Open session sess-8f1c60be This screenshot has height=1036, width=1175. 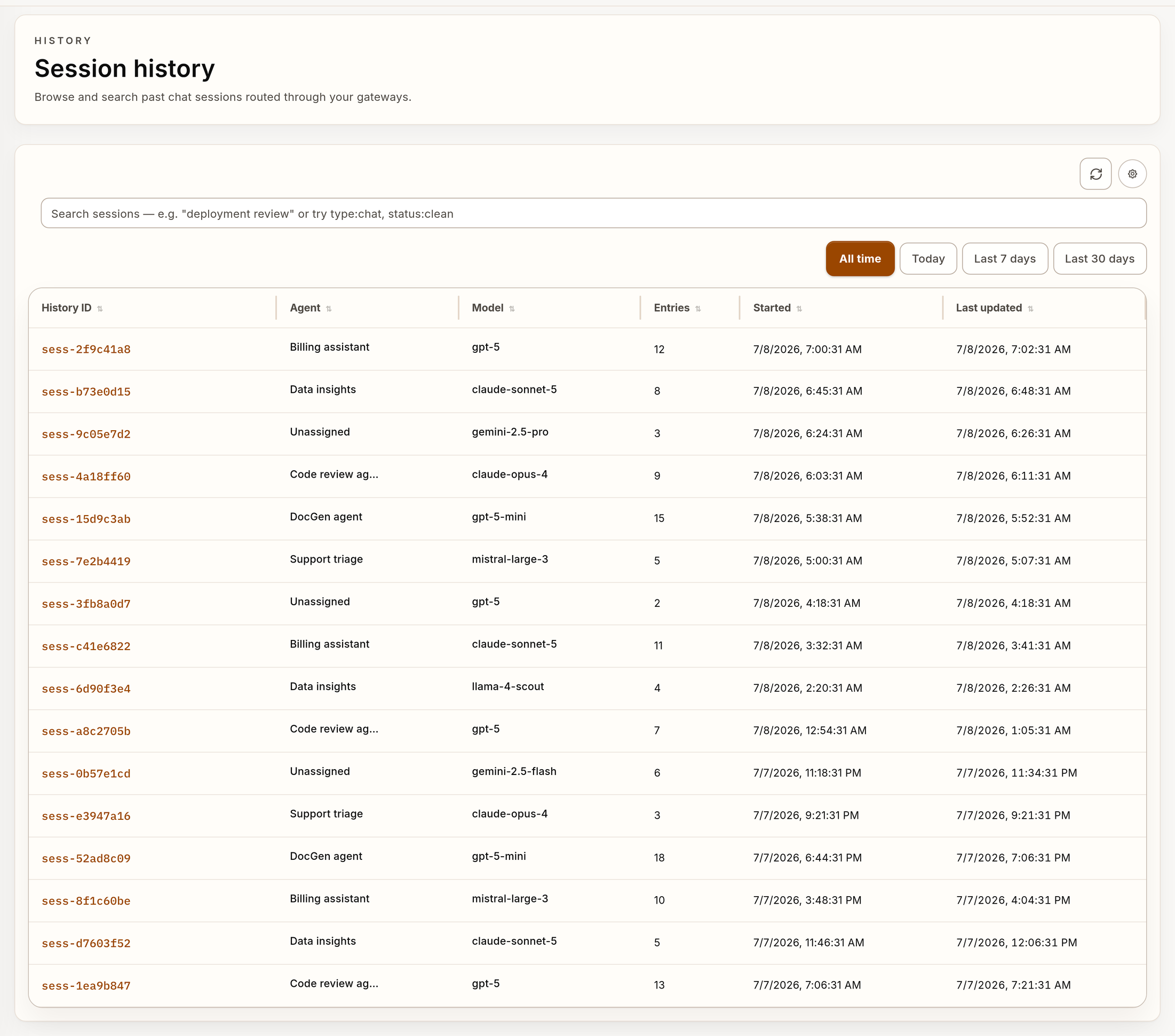(x=86, y=901)
